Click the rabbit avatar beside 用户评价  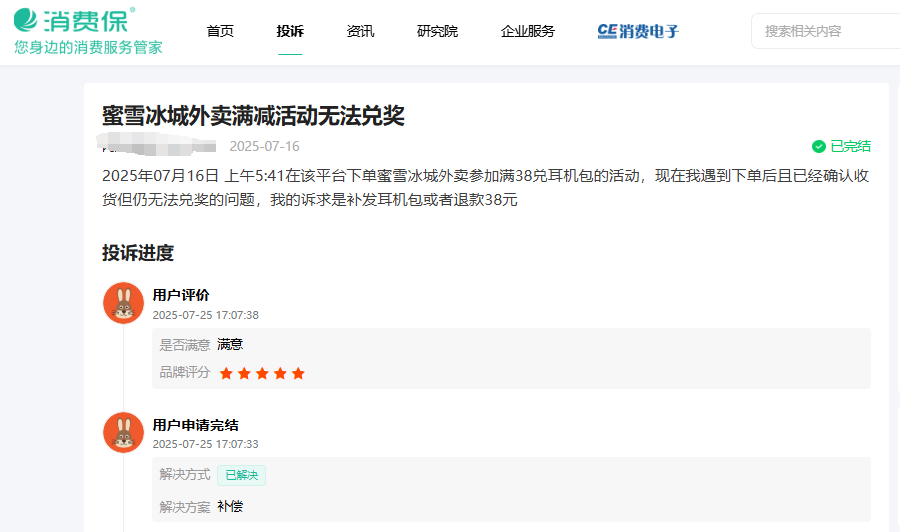pyautogui.click(x=123, y=303)
